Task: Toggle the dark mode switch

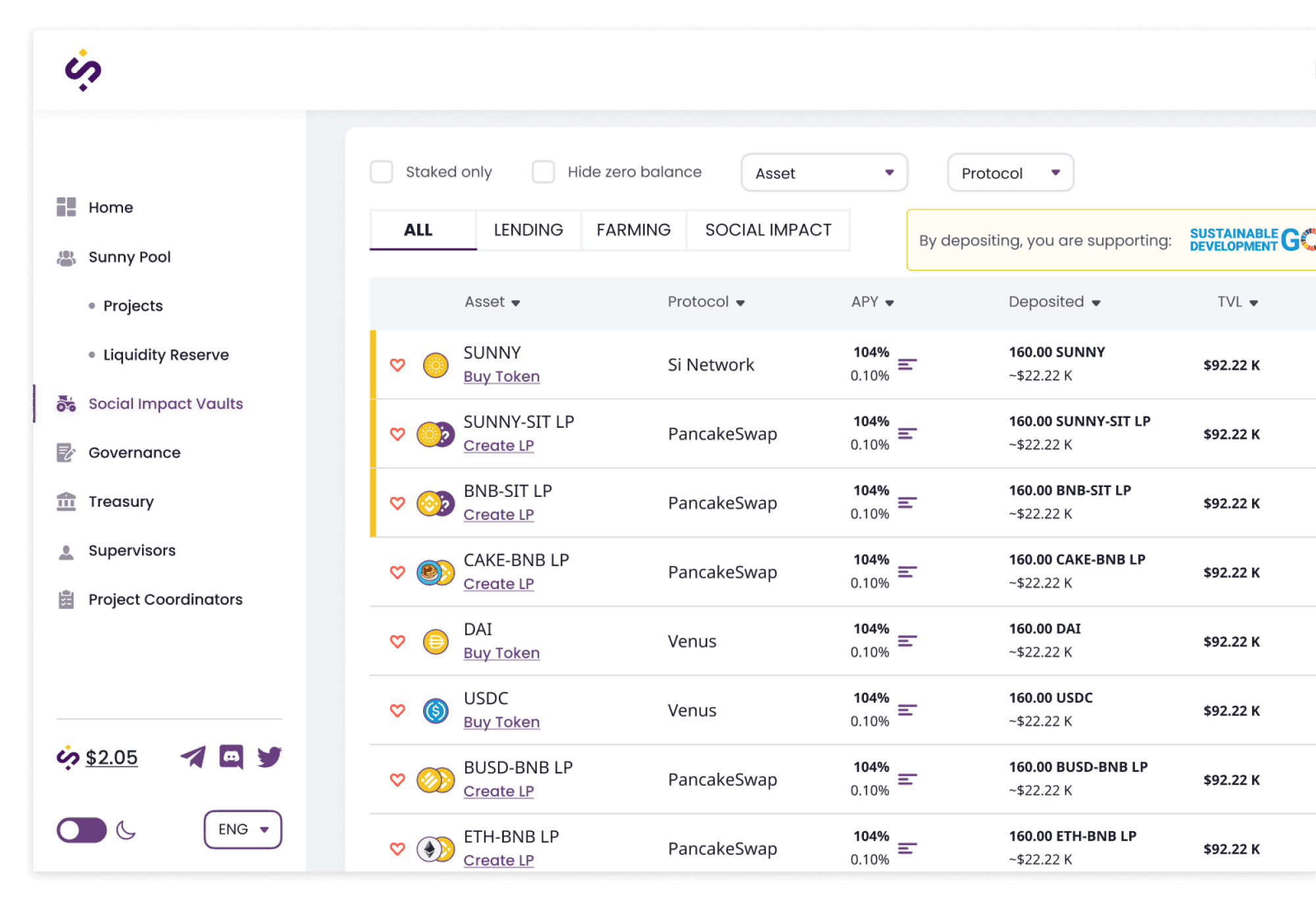Action: [x=82, y=830]
